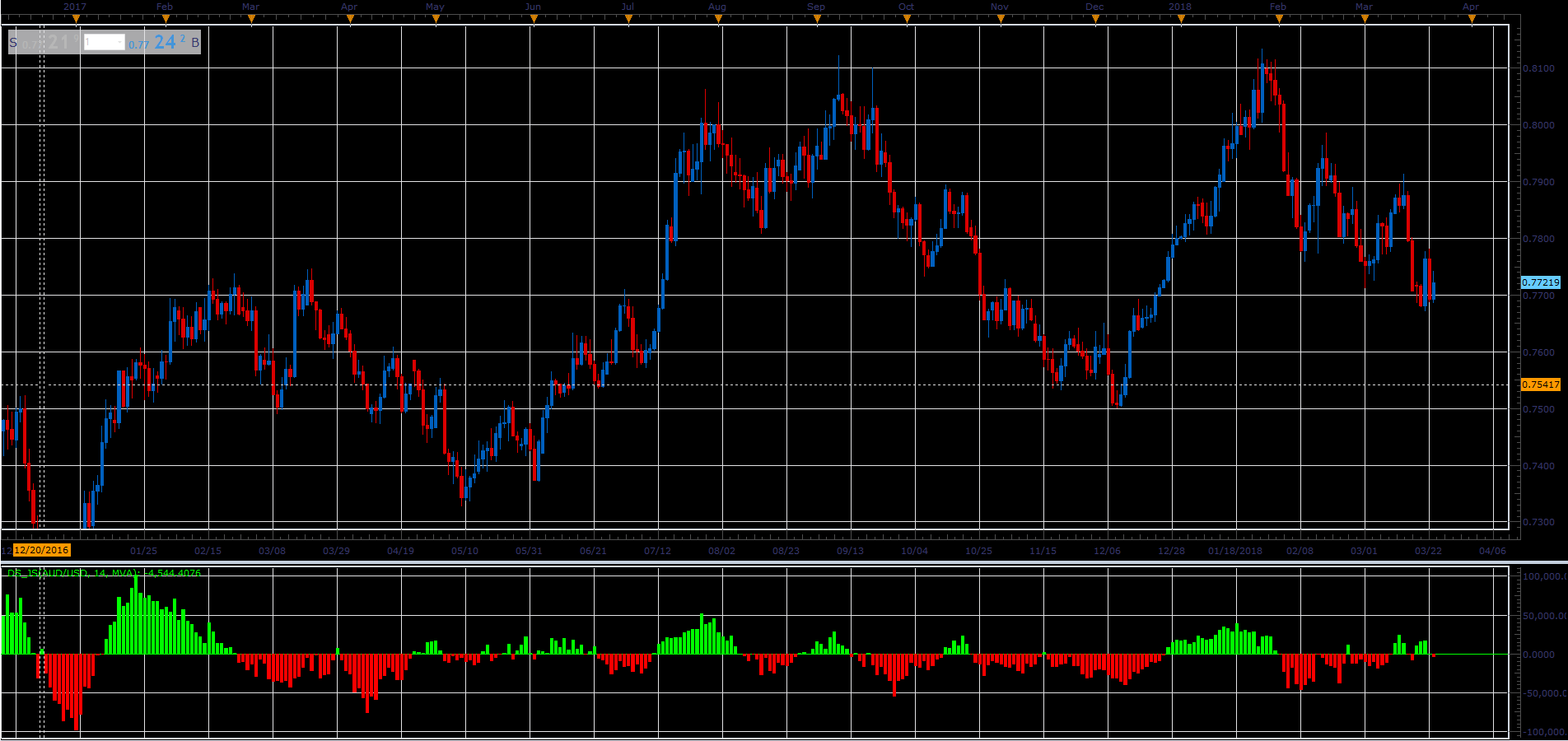The height and width of the screenshot is (741, 1568).
Task: Click the 0.7900 price axis label
Action: [x=1538, y=182]
